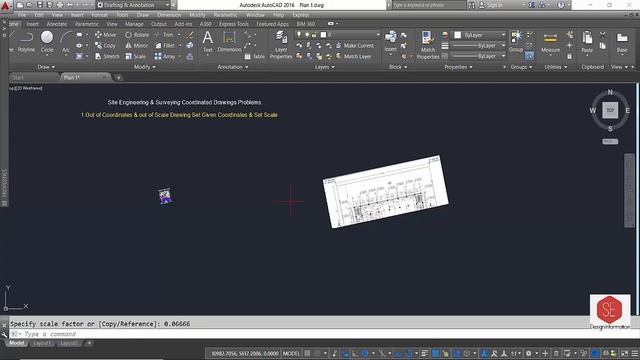
Task: Activate the Move command
Action: pyautogui.click(x=105, y=35)
